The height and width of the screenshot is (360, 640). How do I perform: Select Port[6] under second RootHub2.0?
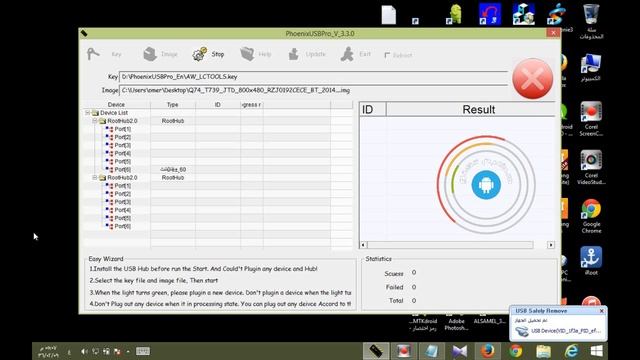coord(122,226)
